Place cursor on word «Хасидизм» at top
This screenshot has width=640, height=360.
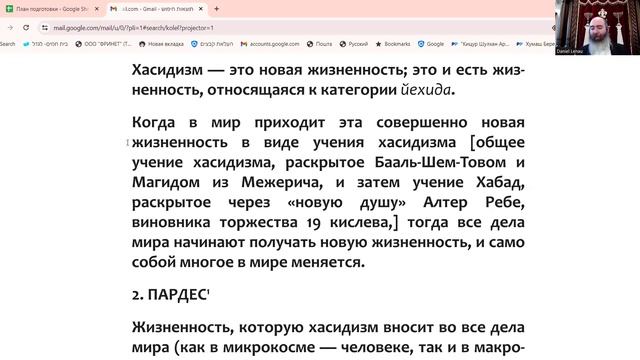[167, 70]
